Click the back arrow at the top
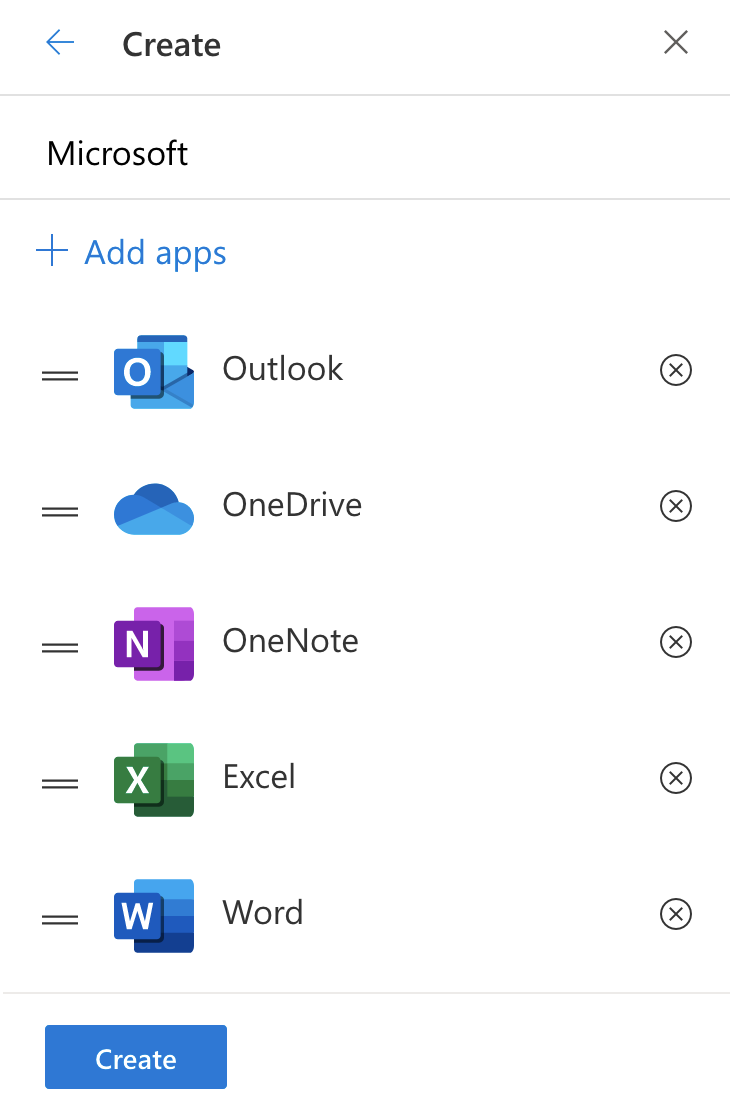The height and width of the screenshot is (1110, 730). (60, 42)
